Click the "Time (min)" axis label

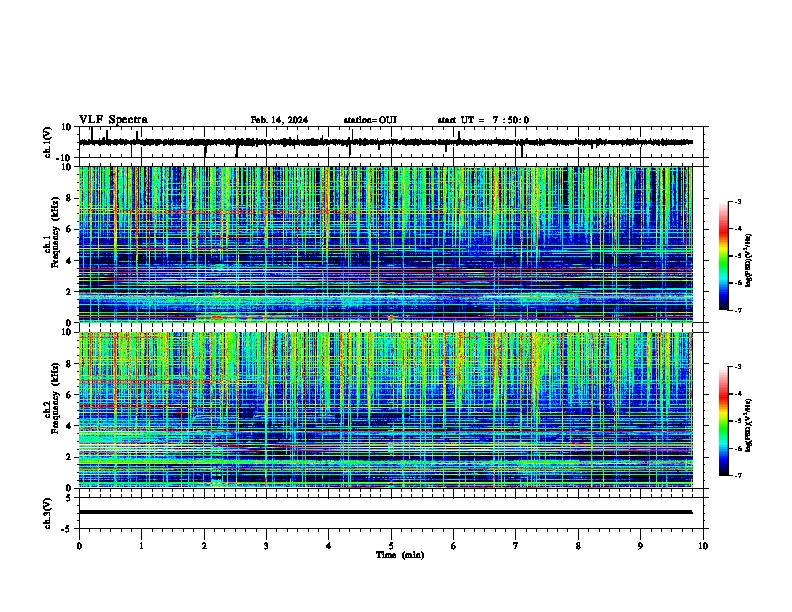[400, 555]
